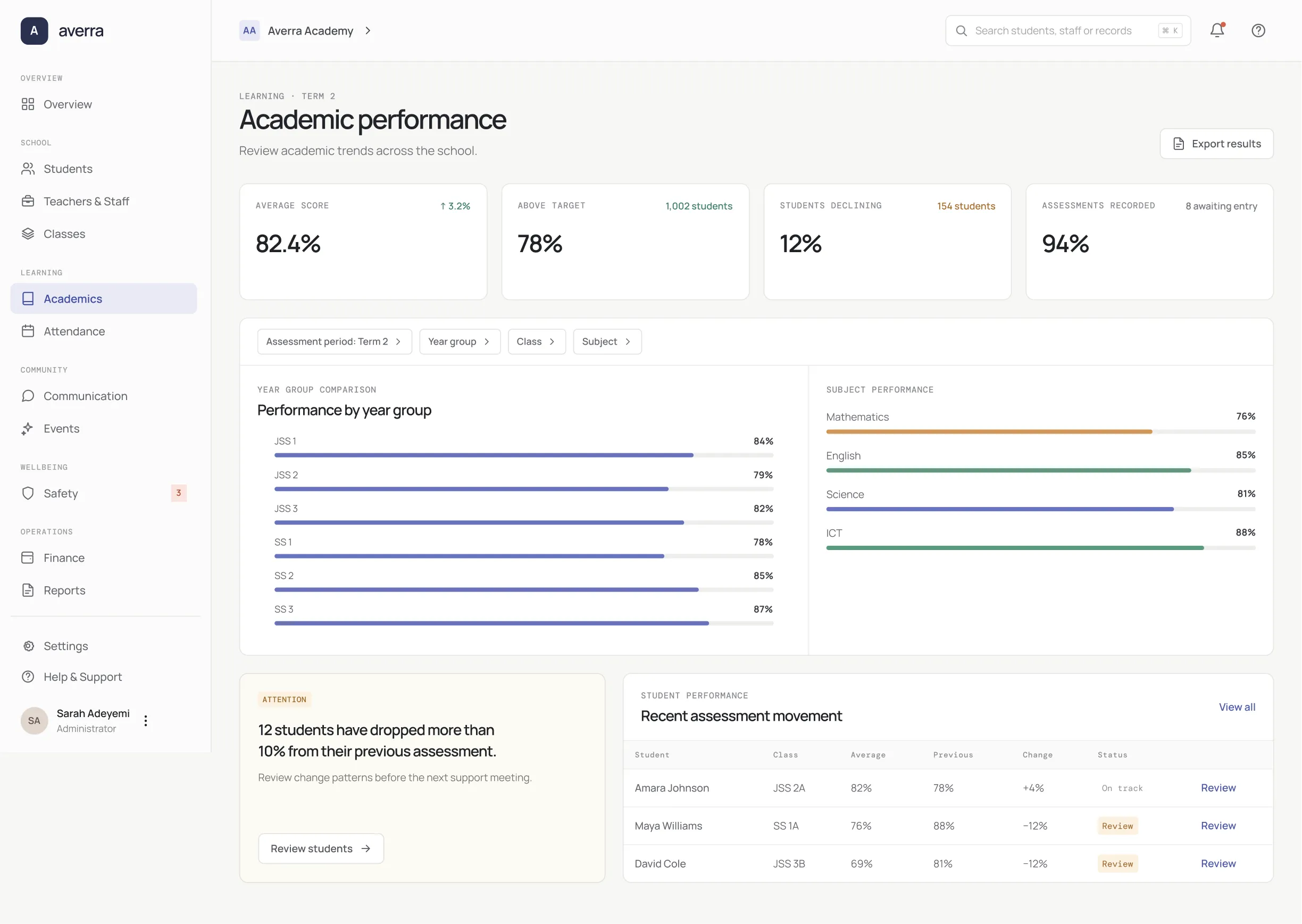1302x924 pixels.
Task: Click the ICT 88% progress bar
Action: [x=1040, y=548]
